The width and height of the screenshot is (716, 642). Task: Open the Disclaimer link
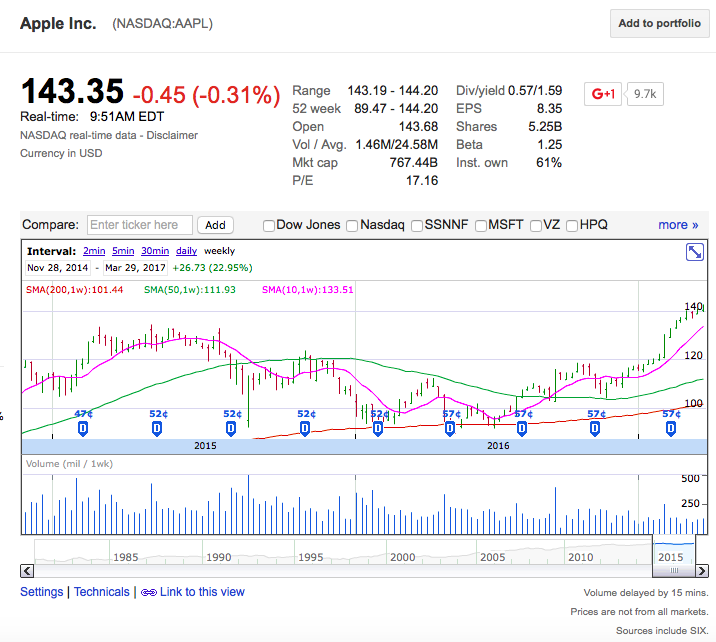click(172, 135)
